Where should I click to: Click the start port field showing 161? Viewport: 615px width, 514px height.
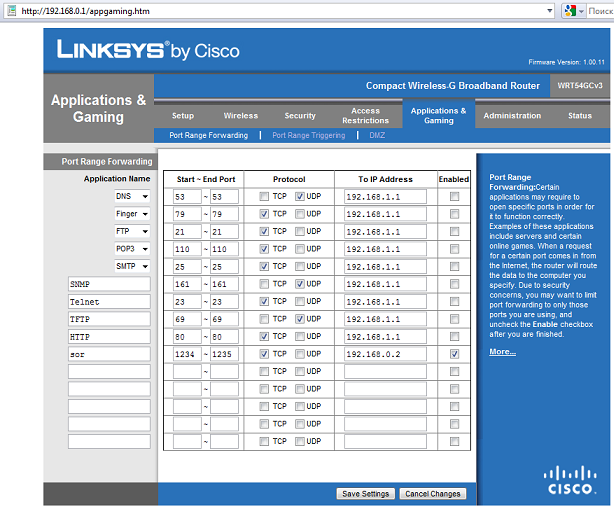tap(187, 284)
